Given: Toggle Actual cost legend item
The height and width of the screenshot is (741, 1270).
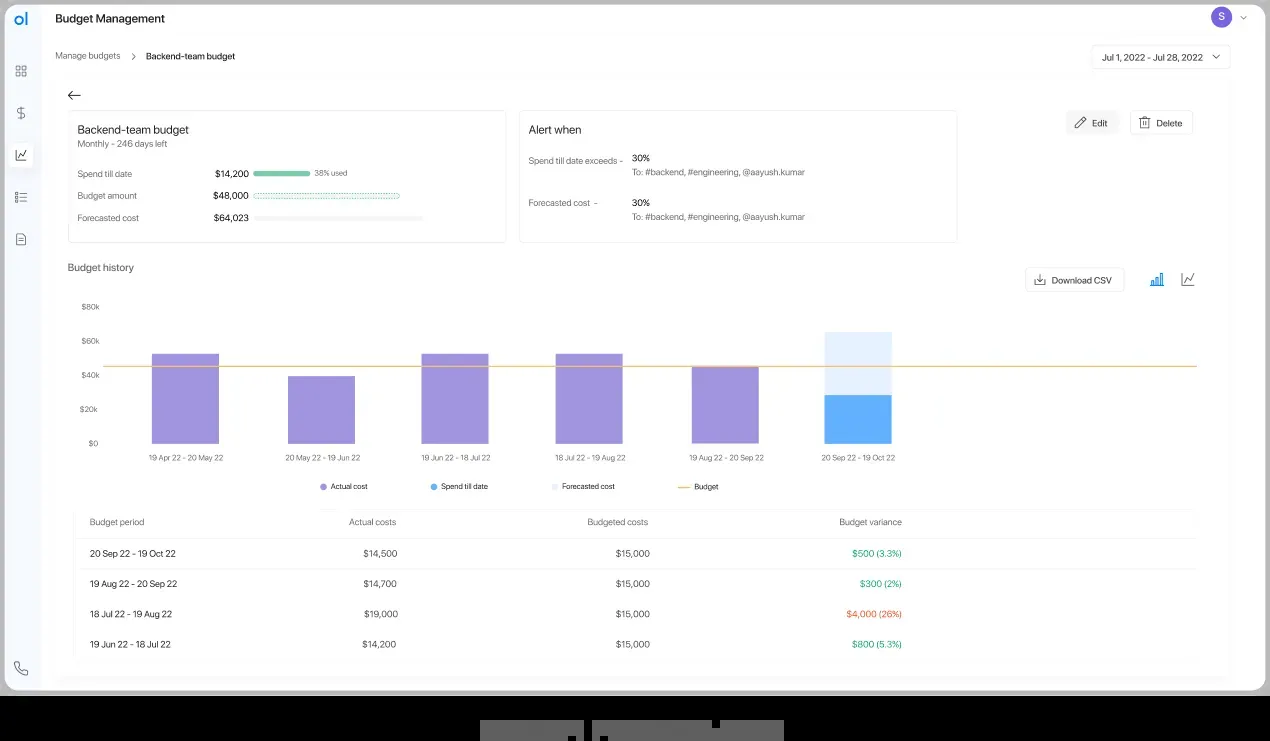Looking at the screenshot, I should [344, 487].
